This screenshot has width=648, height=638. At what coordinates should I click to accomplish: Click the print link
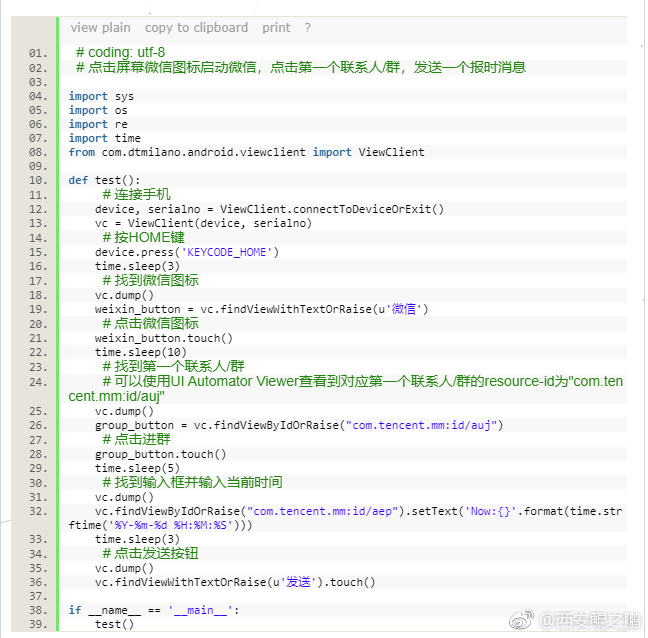pyautogui.click(x=276, y=28)
